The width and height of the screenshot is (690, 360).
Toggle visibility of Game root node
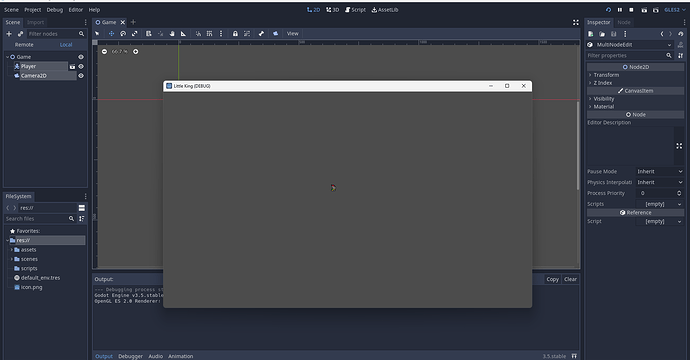[x=81, y=57]
